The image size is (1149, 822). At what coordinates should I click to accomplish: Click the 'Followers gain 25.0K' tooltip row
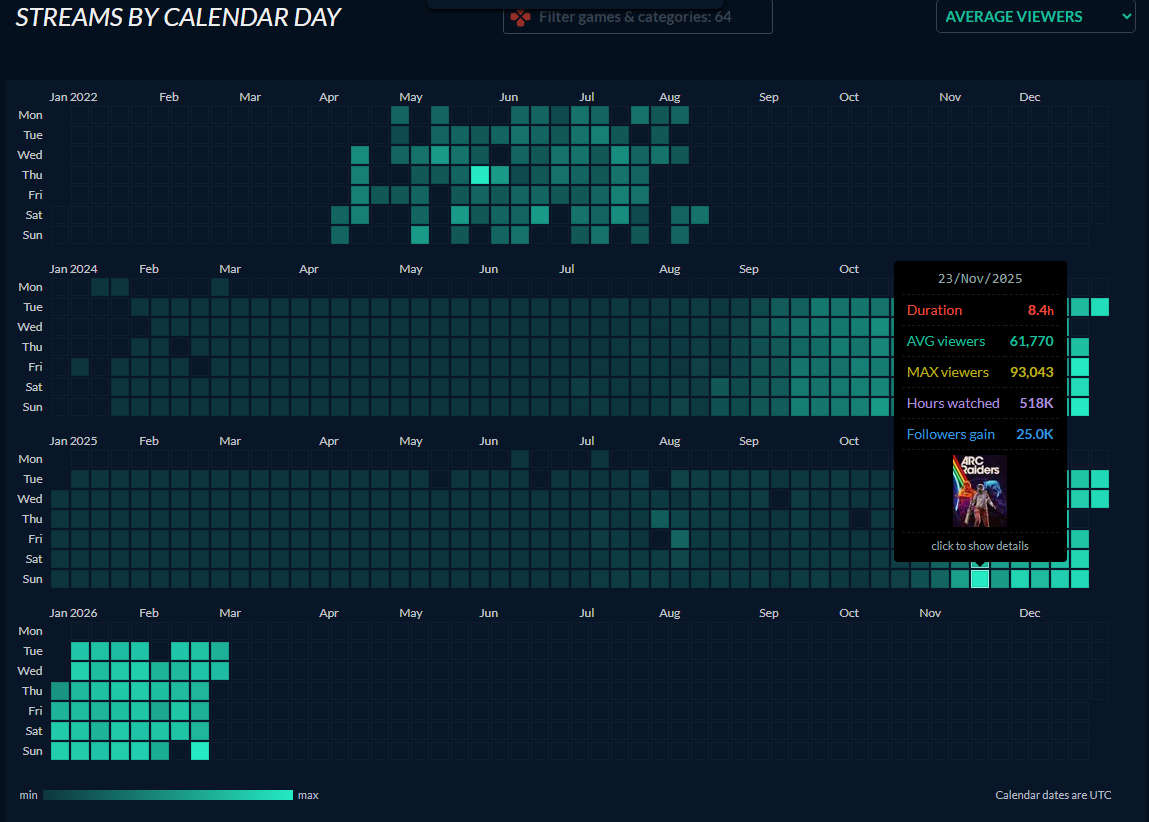[x=980, y=434]
